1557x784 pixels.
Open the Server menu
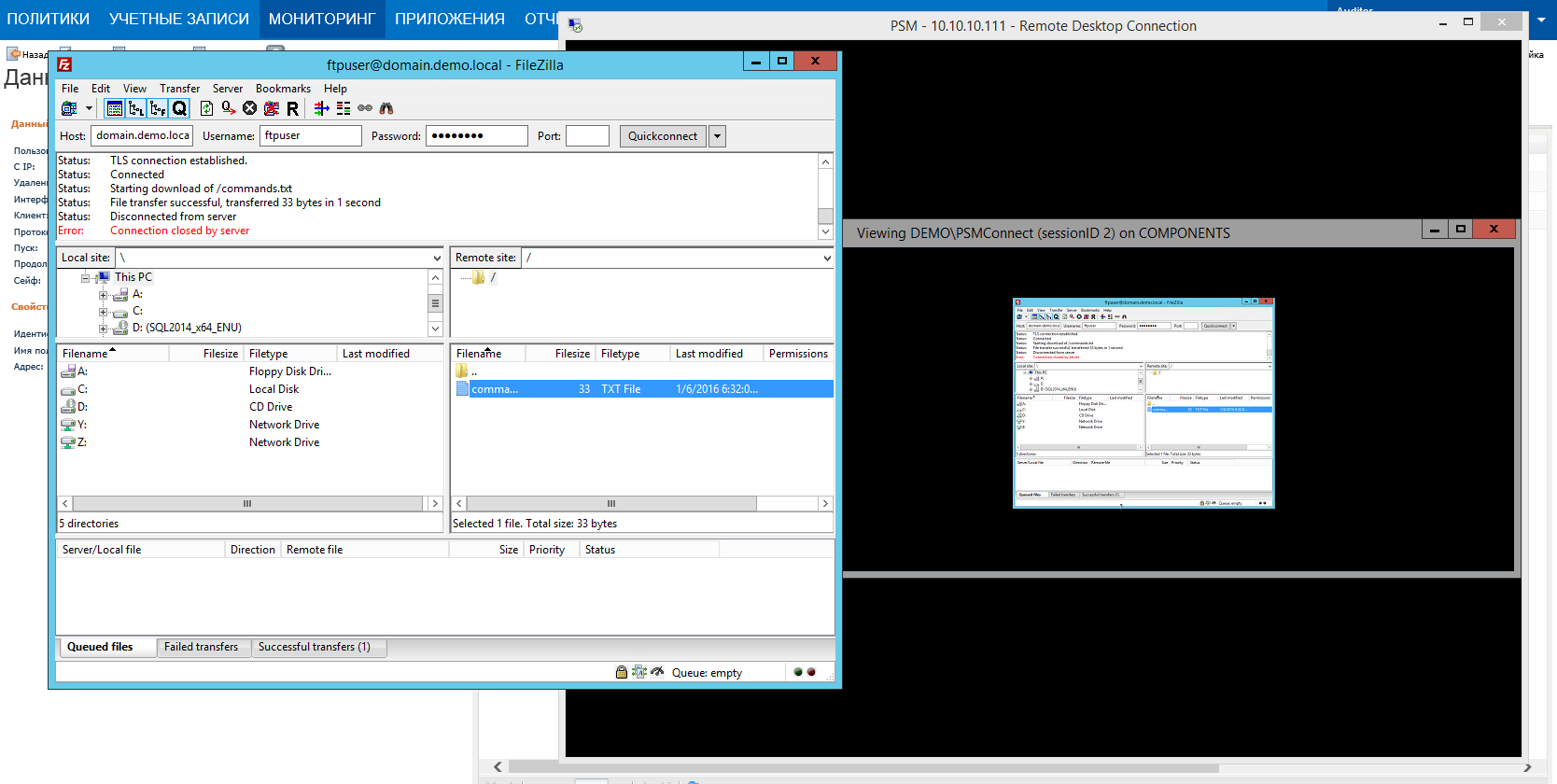227,89
